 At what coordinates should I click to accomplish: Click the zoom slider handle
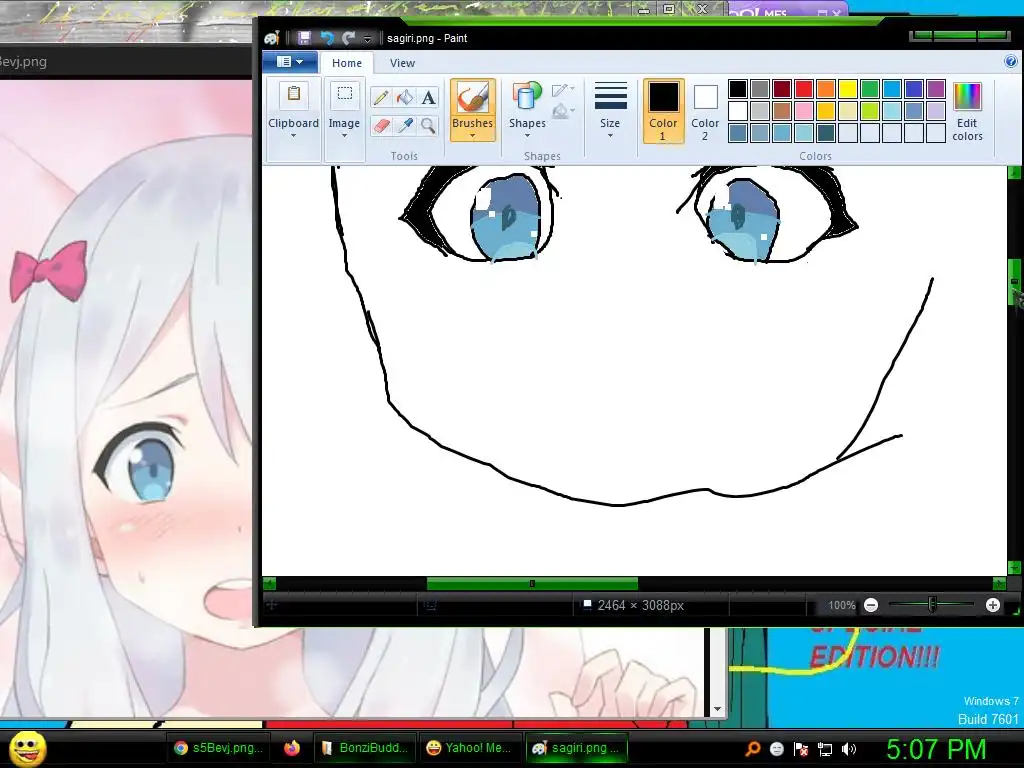tap(933, 605)
